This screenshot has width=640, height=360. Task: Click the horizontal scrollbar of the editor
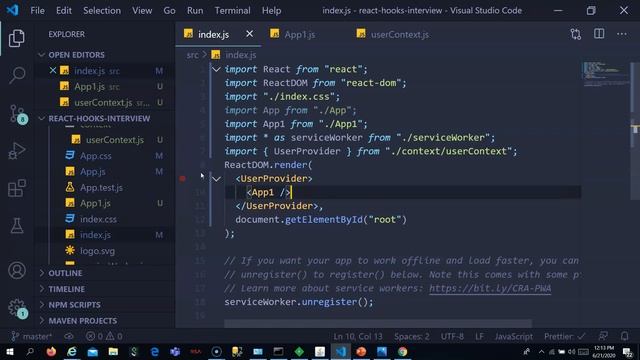(x=378, y=324)
